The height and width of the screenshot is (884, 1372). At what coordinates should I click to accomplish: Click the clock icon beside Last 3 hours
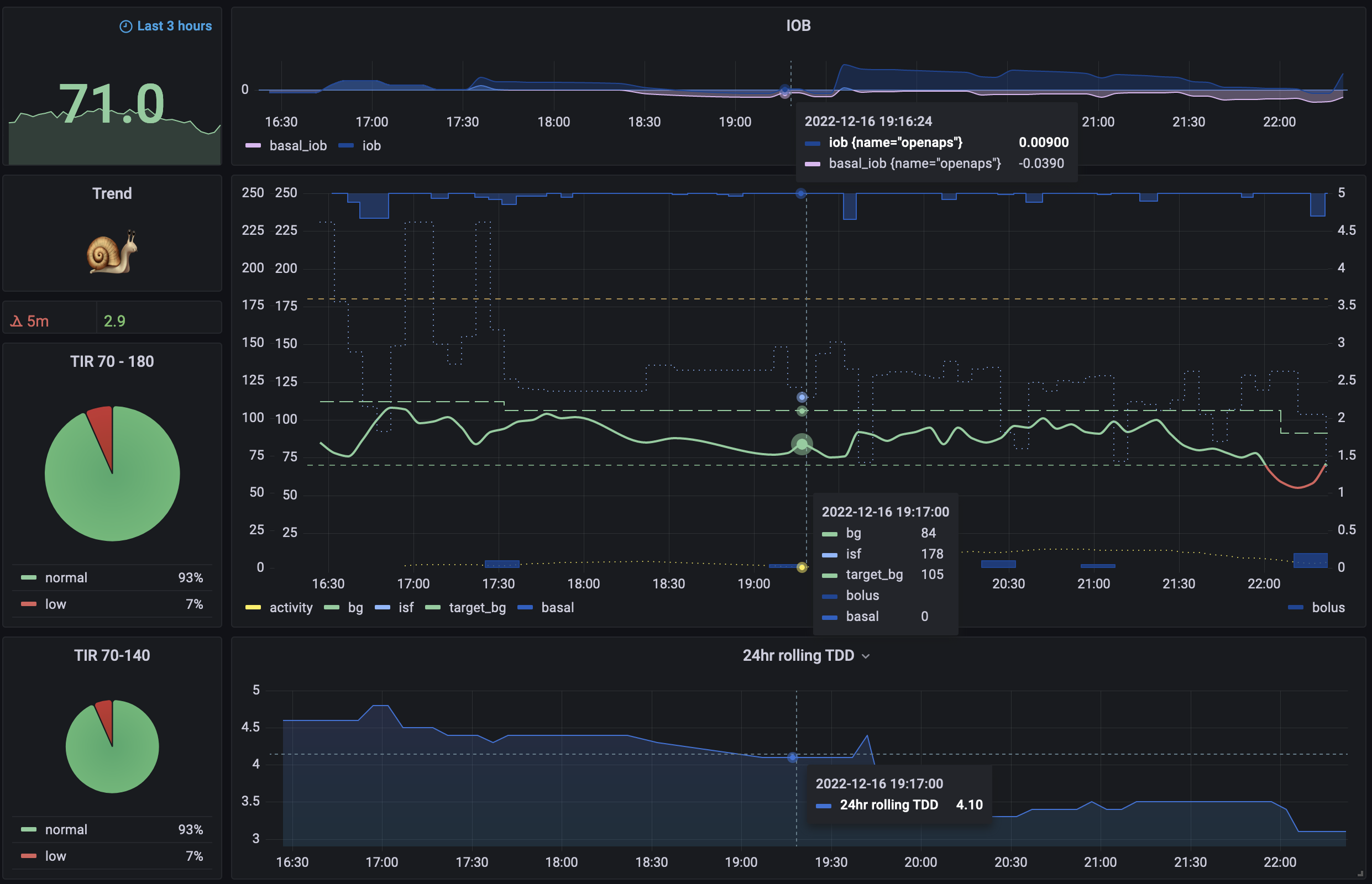coord(125,27)
